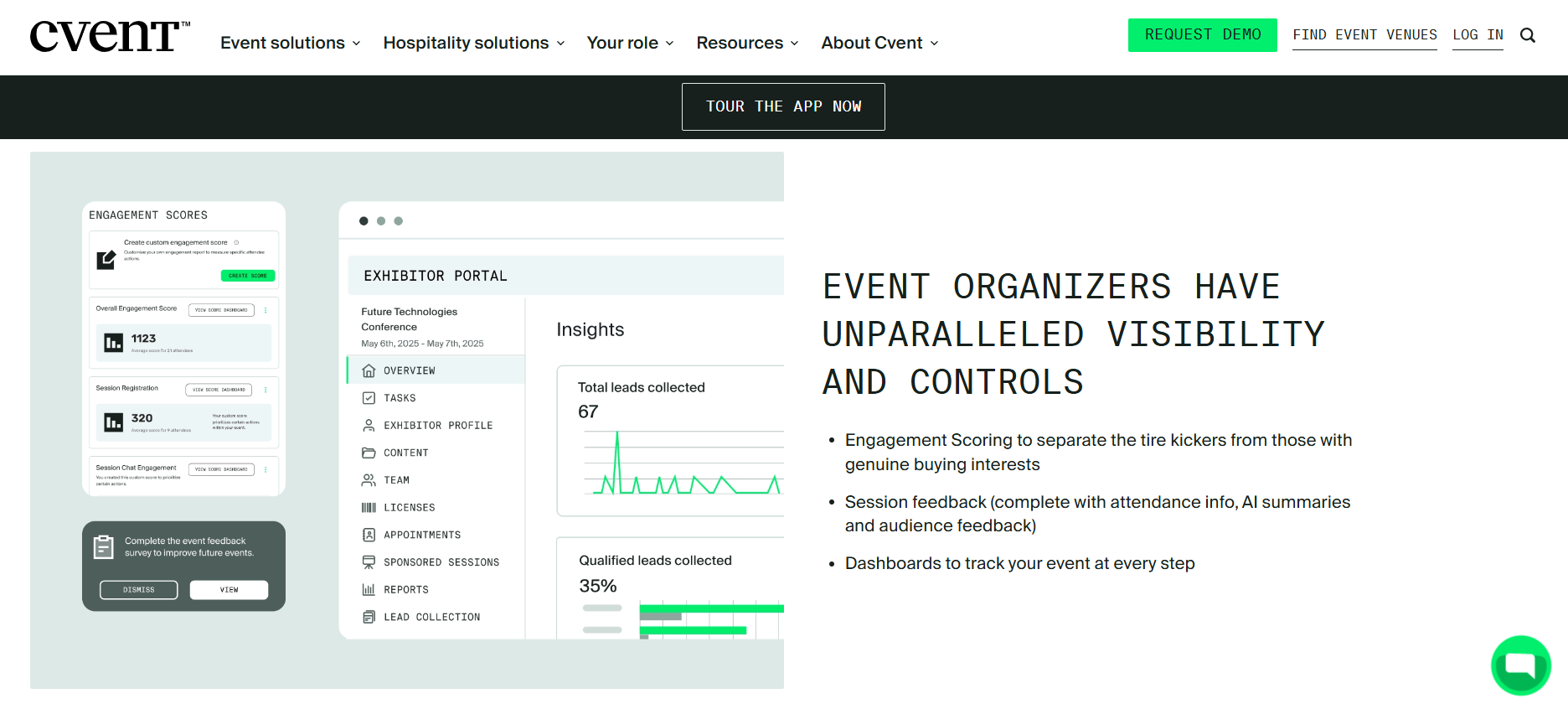The image size is (1568, 709).
Task: Click the chart icon beside score 1123
Action: click(x=114, y=342)
